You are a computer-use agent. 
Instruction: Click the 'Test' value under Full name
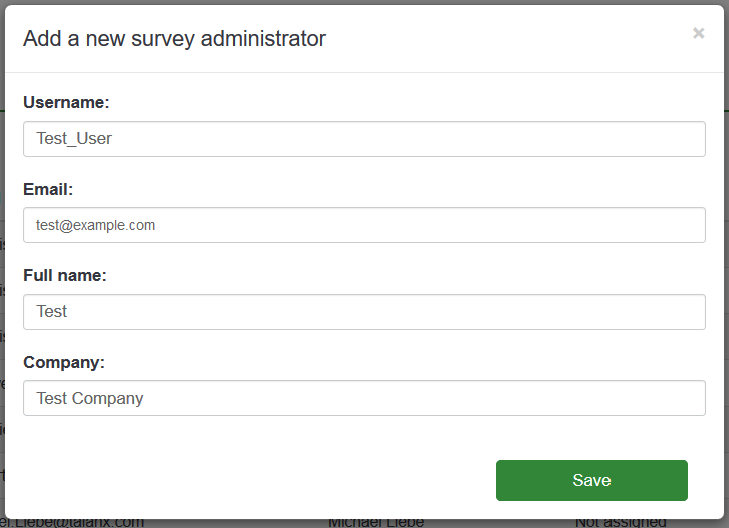pos(52,312)
